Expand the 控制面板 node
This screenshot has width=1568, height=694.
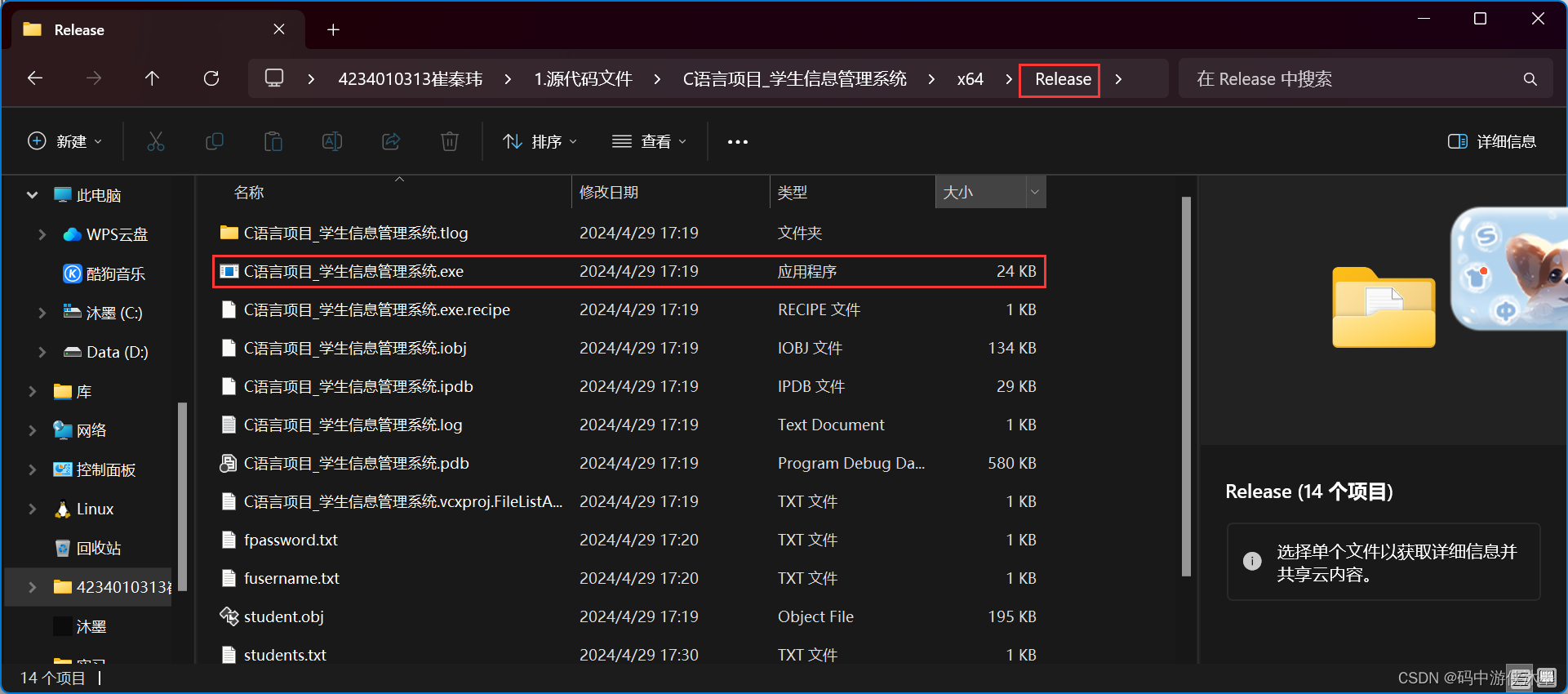click(32, 469)
